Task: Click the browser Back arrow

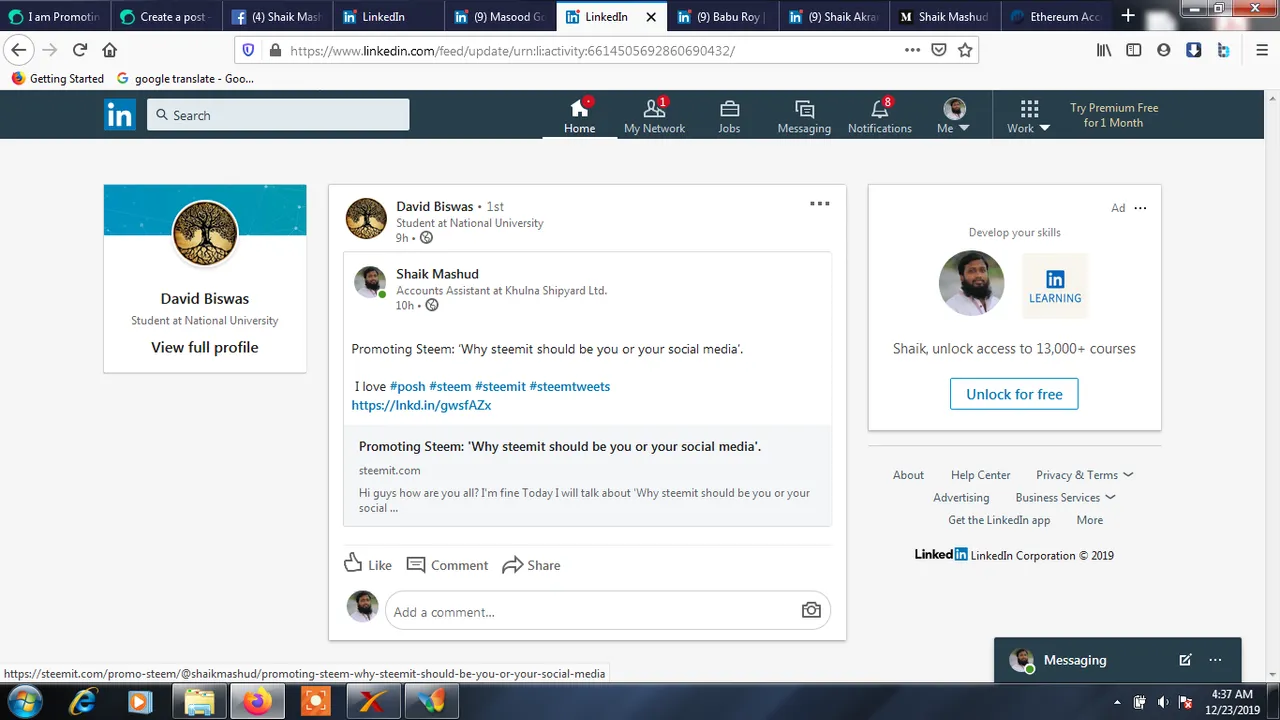Action: click(x=19, y=50)
